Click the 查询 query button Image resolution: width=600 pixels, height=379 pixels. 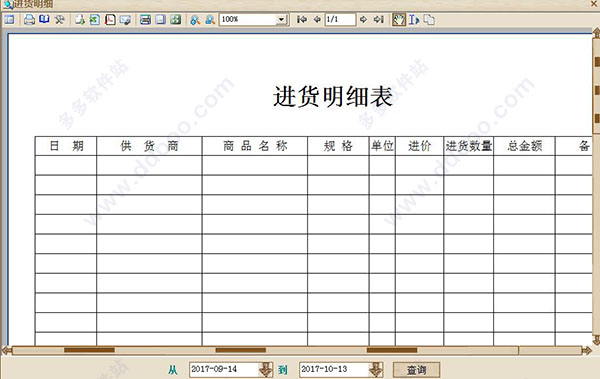[x=416, y=370]
